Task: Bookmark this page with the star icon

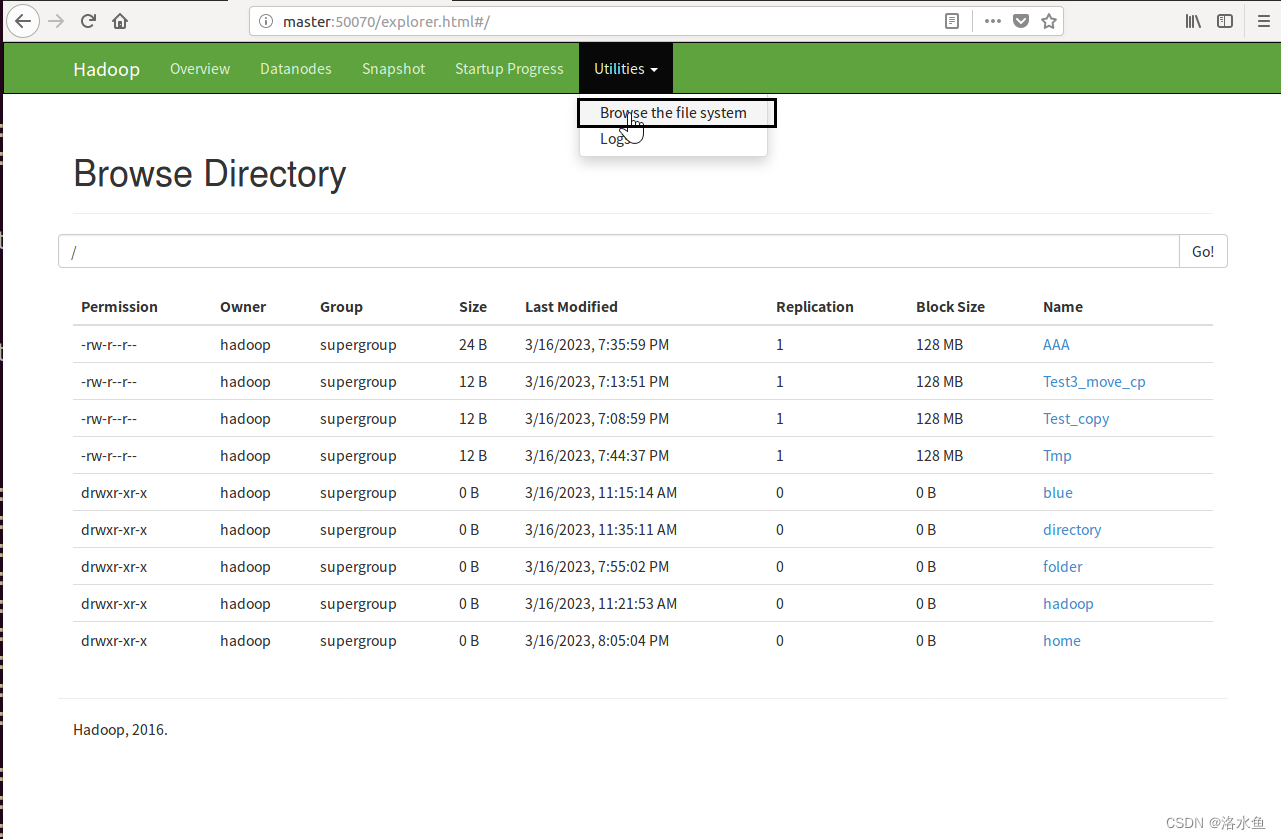Action: tap(1049, 21)
